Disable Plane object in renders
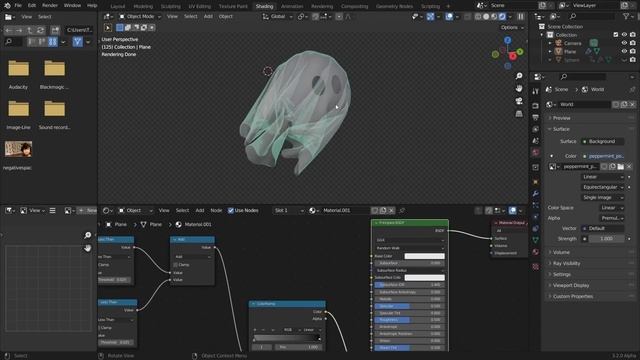 pyautogui.click(x=632, y=51)
